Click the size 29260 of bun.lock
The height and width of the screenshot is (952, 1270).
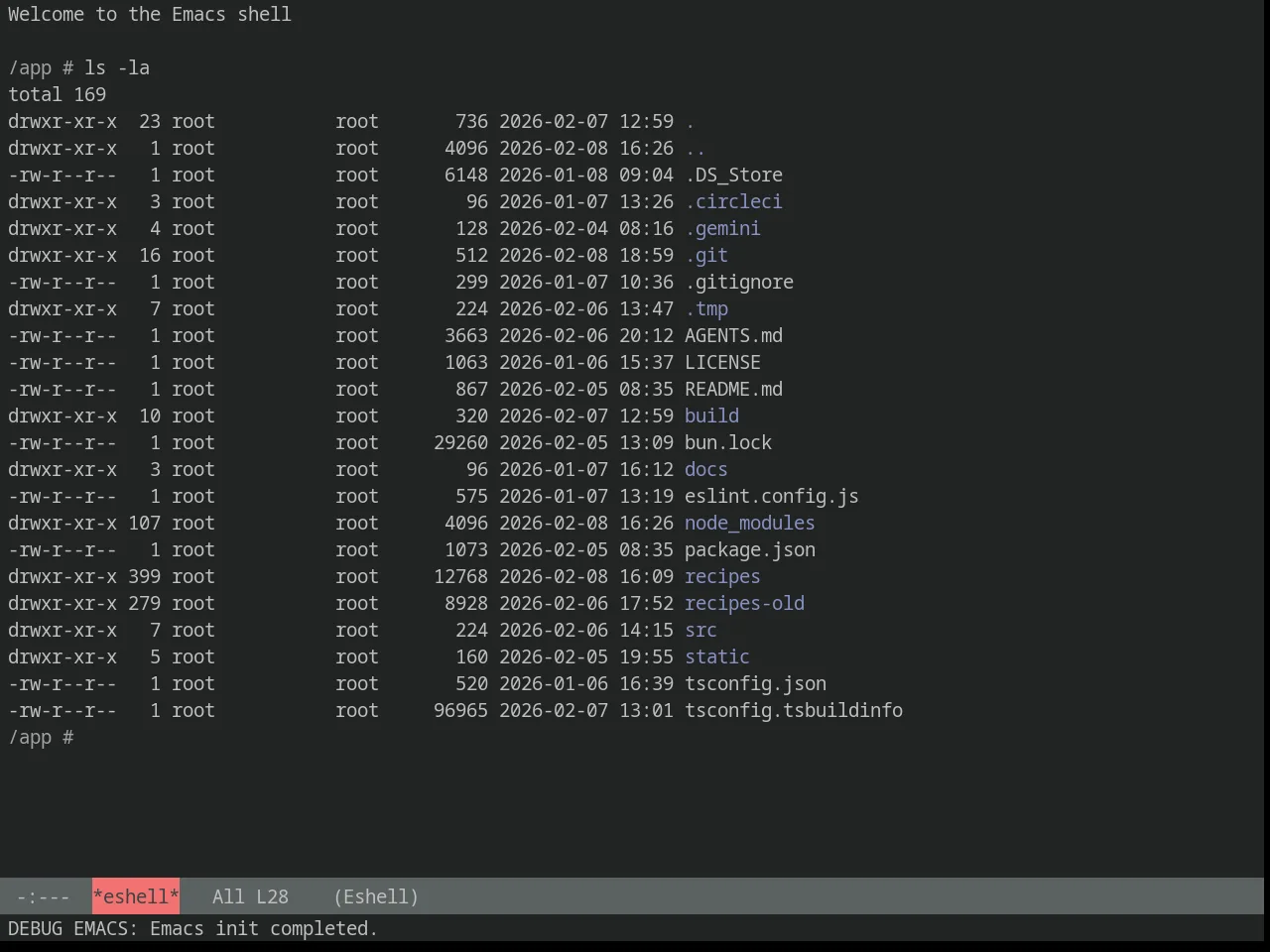pyautogui.click(x=460, y=442)
